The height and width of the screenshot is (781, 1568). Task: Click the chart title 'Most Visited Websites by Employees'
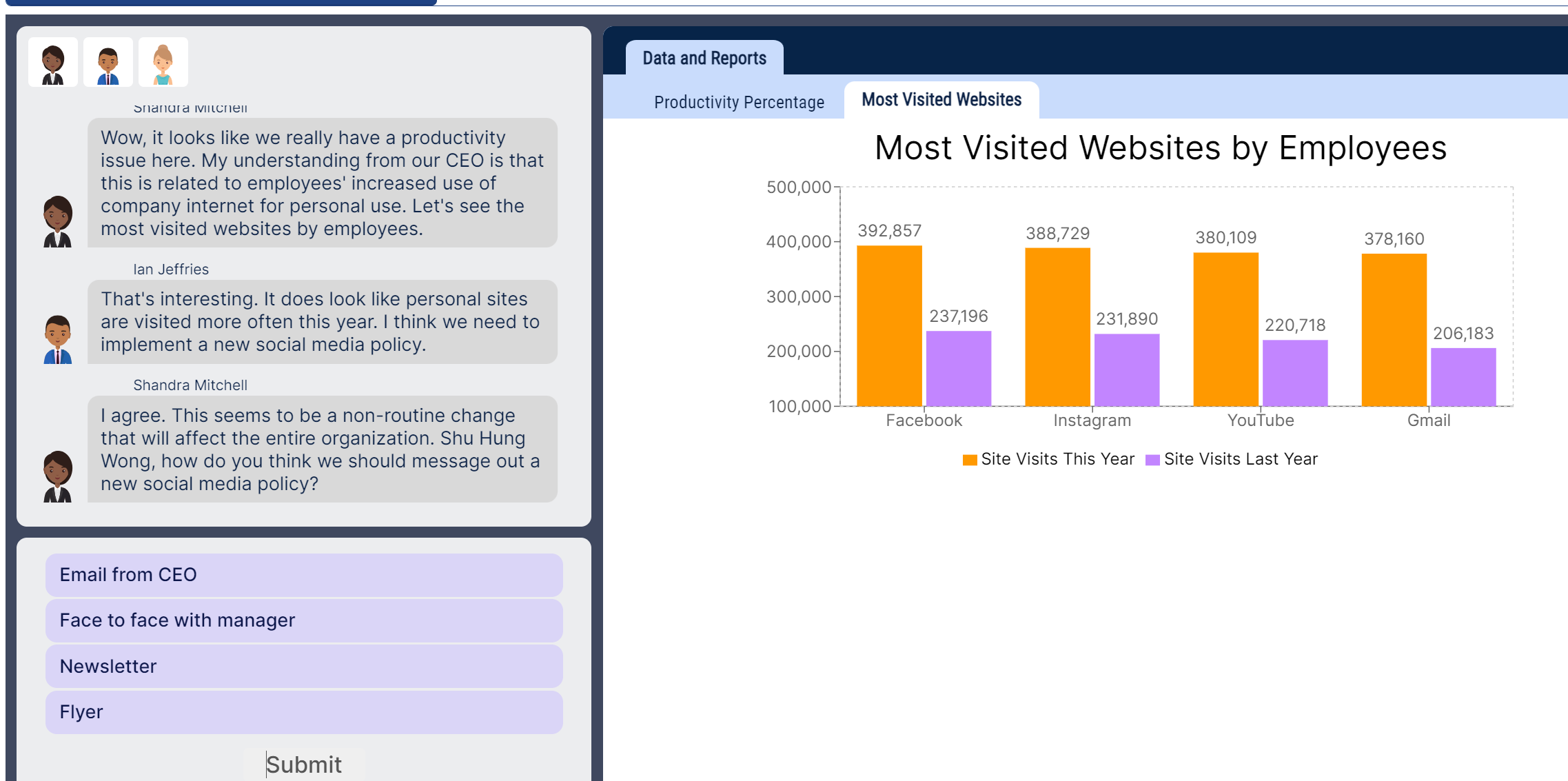pyautogui.click(x=1161, y=148)
